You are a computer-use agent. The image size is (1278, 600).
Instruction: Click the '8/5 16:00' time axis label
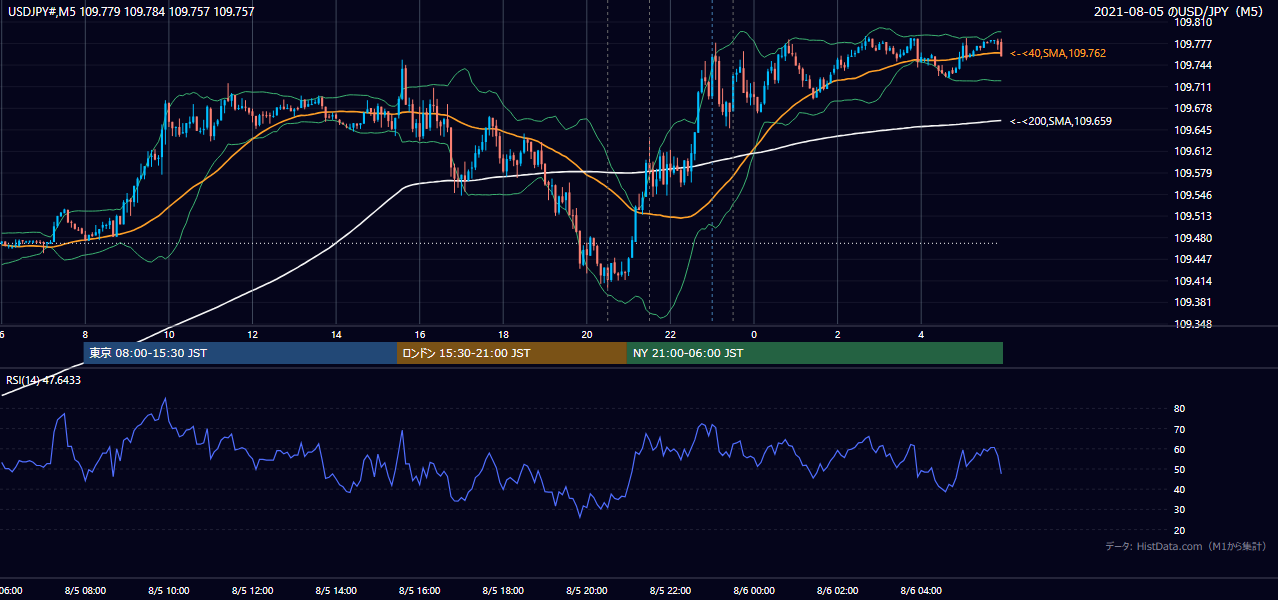click(x=420, y=591)
